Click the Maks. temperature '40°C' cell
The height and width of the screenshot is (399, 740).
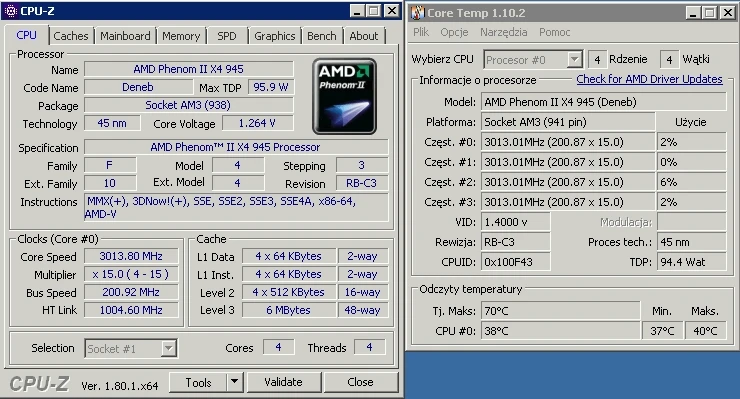[705, 331]
